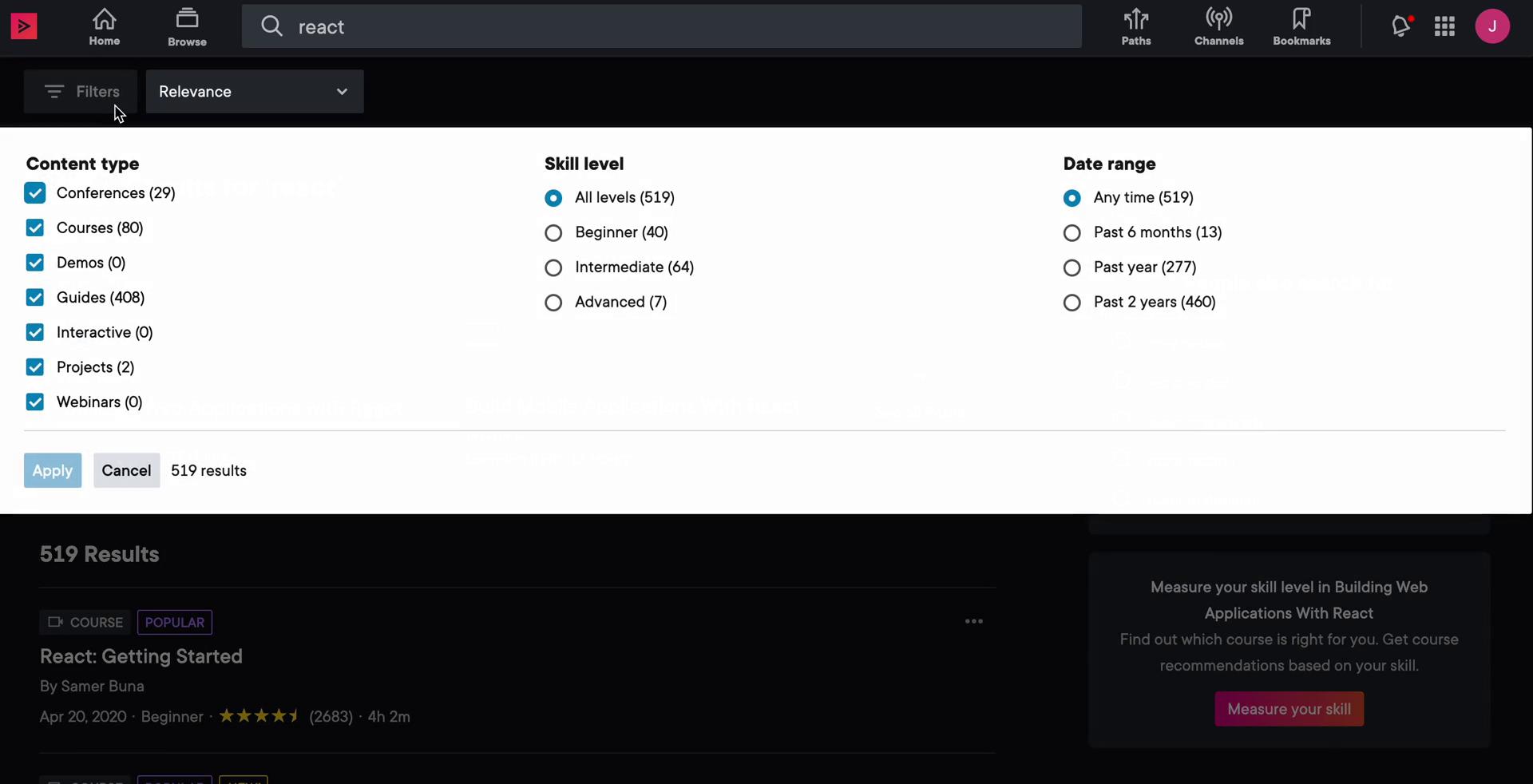Select Advanced (7) skill level
This screenshot has height=784, width=1533.
tap(553, 303)
